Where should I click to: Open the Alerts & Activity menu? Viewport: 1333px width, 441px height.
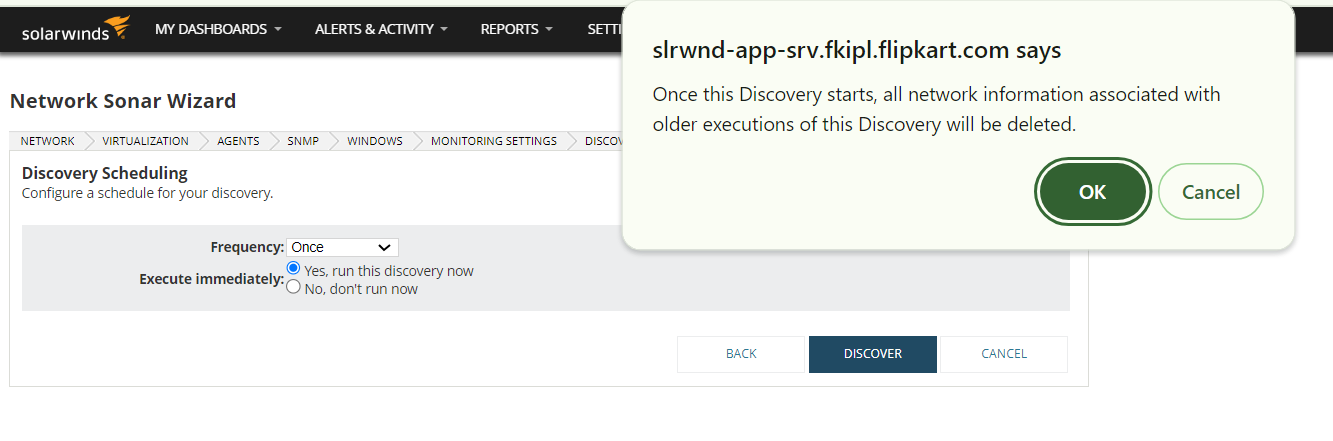[x=381, y=29]
